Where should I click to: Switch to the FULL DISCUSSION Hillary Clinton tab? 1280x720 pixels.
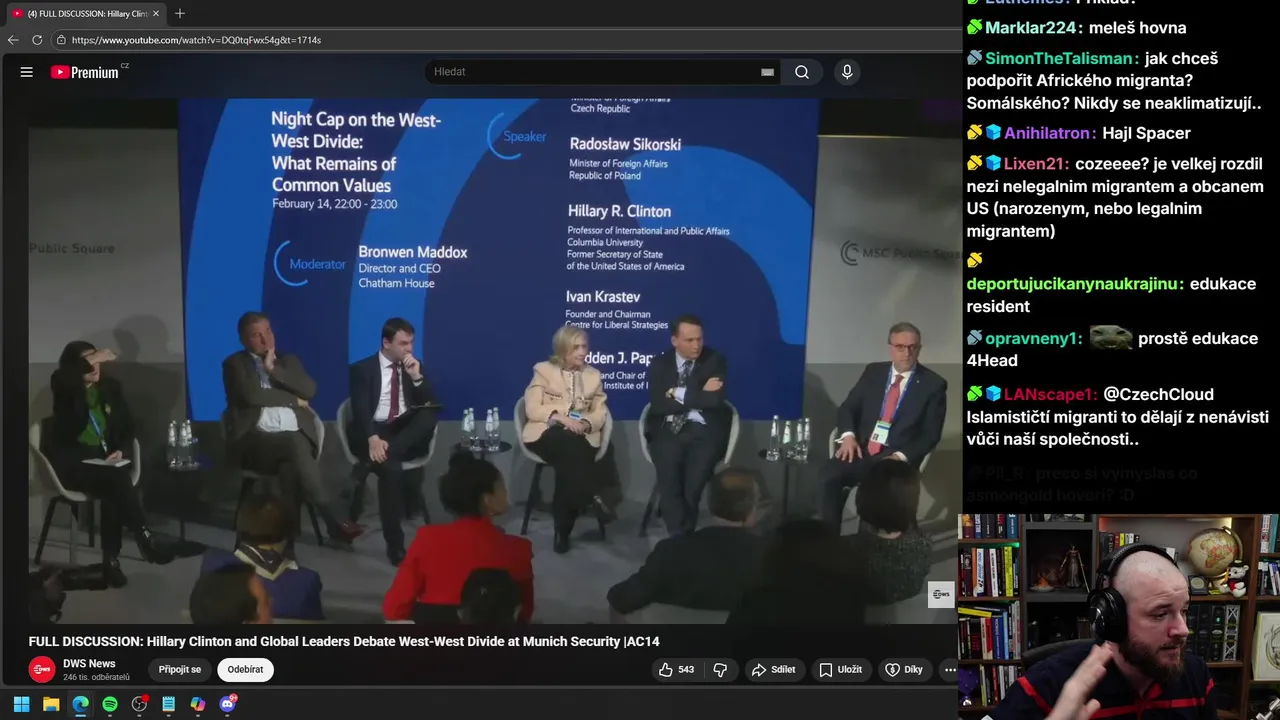[x=84, y=14]
